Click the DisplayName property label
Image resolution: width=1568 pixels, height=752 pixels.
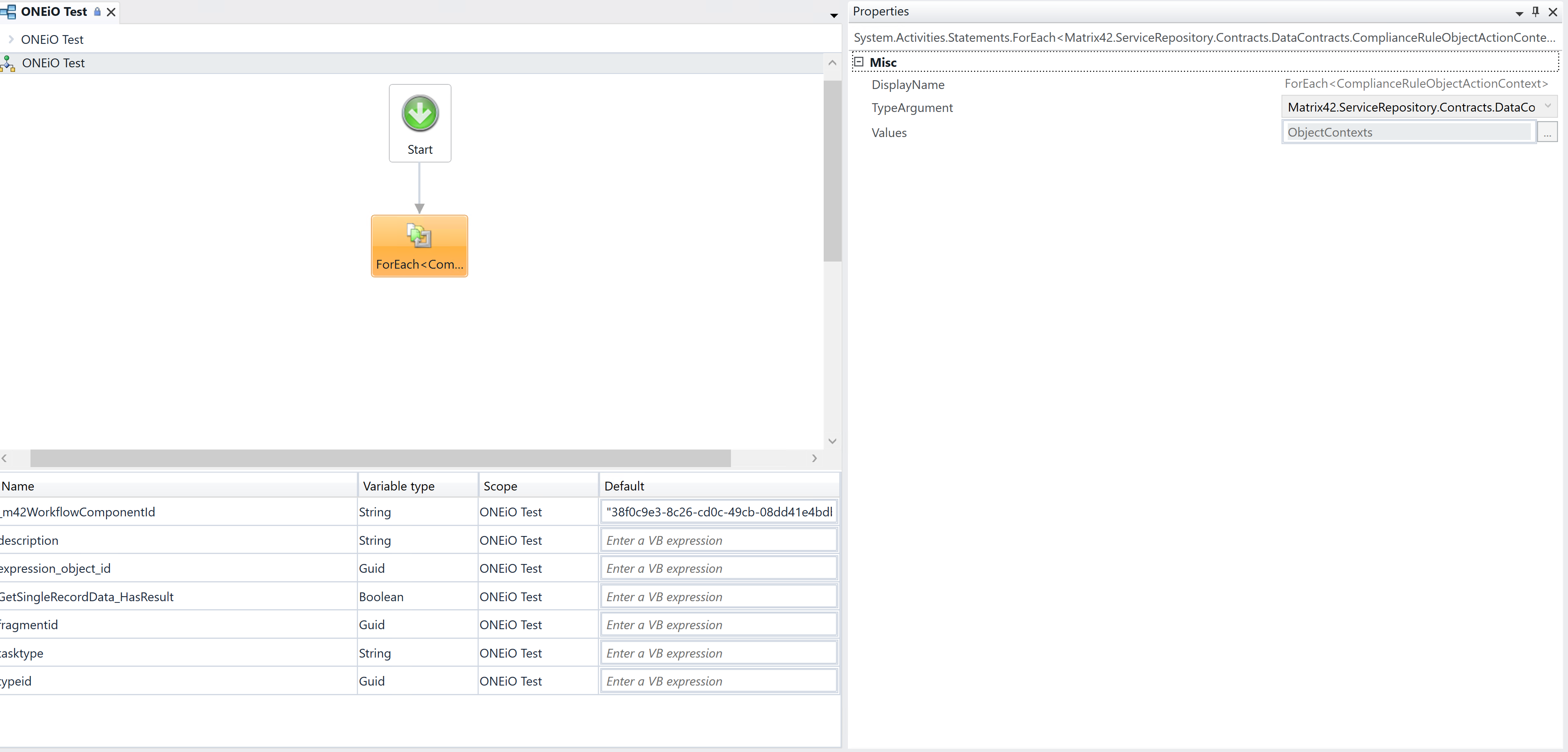[x=908, y=85]
